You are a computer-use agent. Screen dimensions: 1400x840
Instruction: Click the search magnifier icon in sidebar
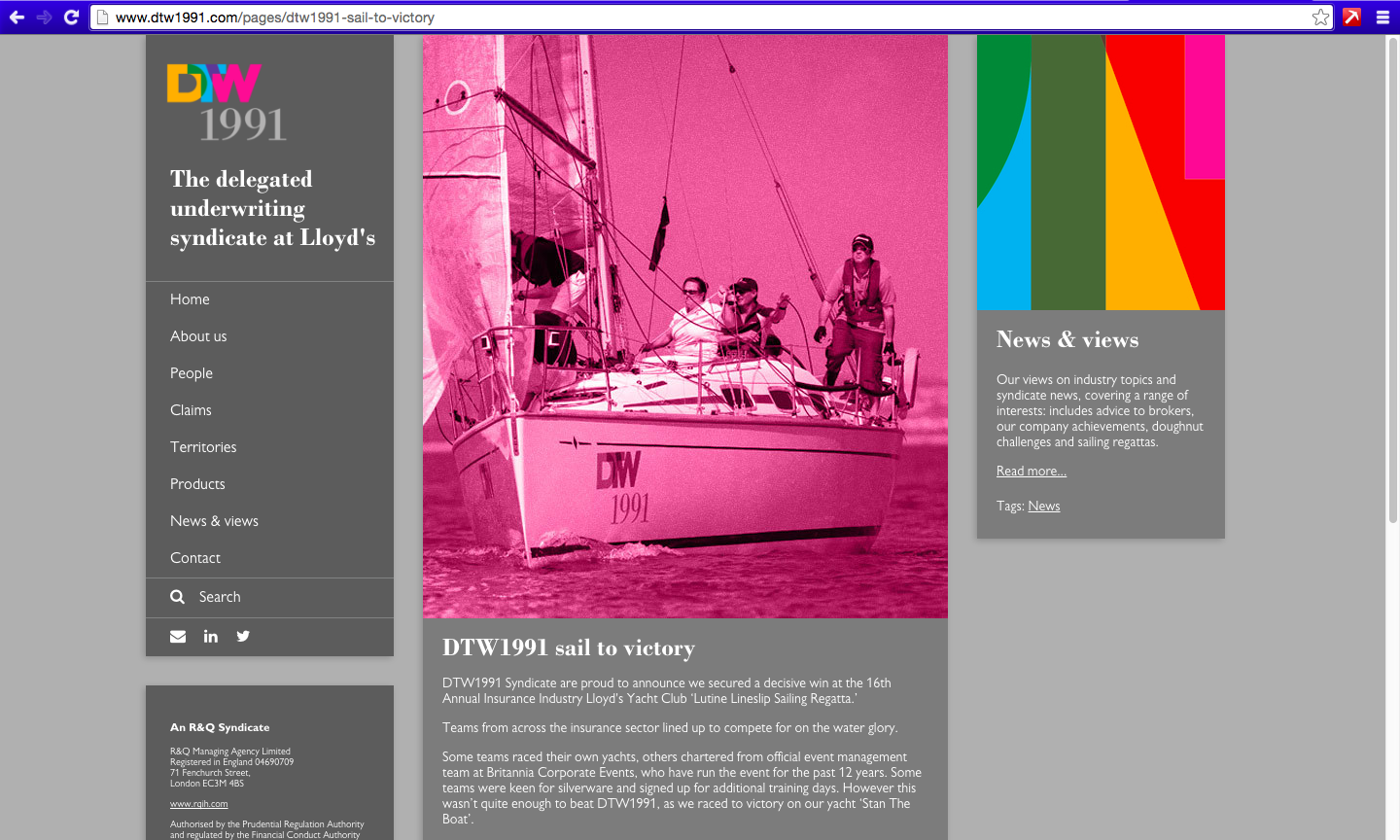tap(177, 597)
